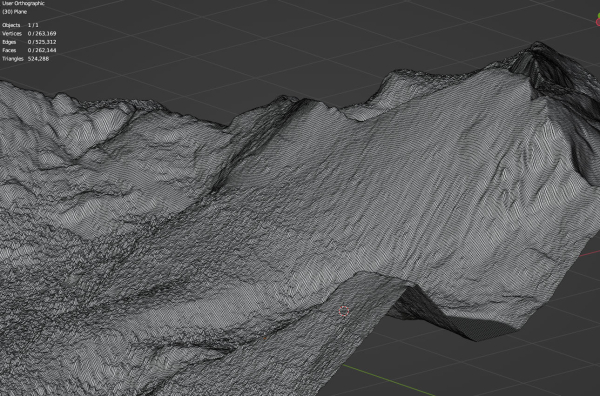The image size is (600, 396).
Task: Click the "(30) Plane" object name text
Action: pyautogui.click(x=15, y=12)
